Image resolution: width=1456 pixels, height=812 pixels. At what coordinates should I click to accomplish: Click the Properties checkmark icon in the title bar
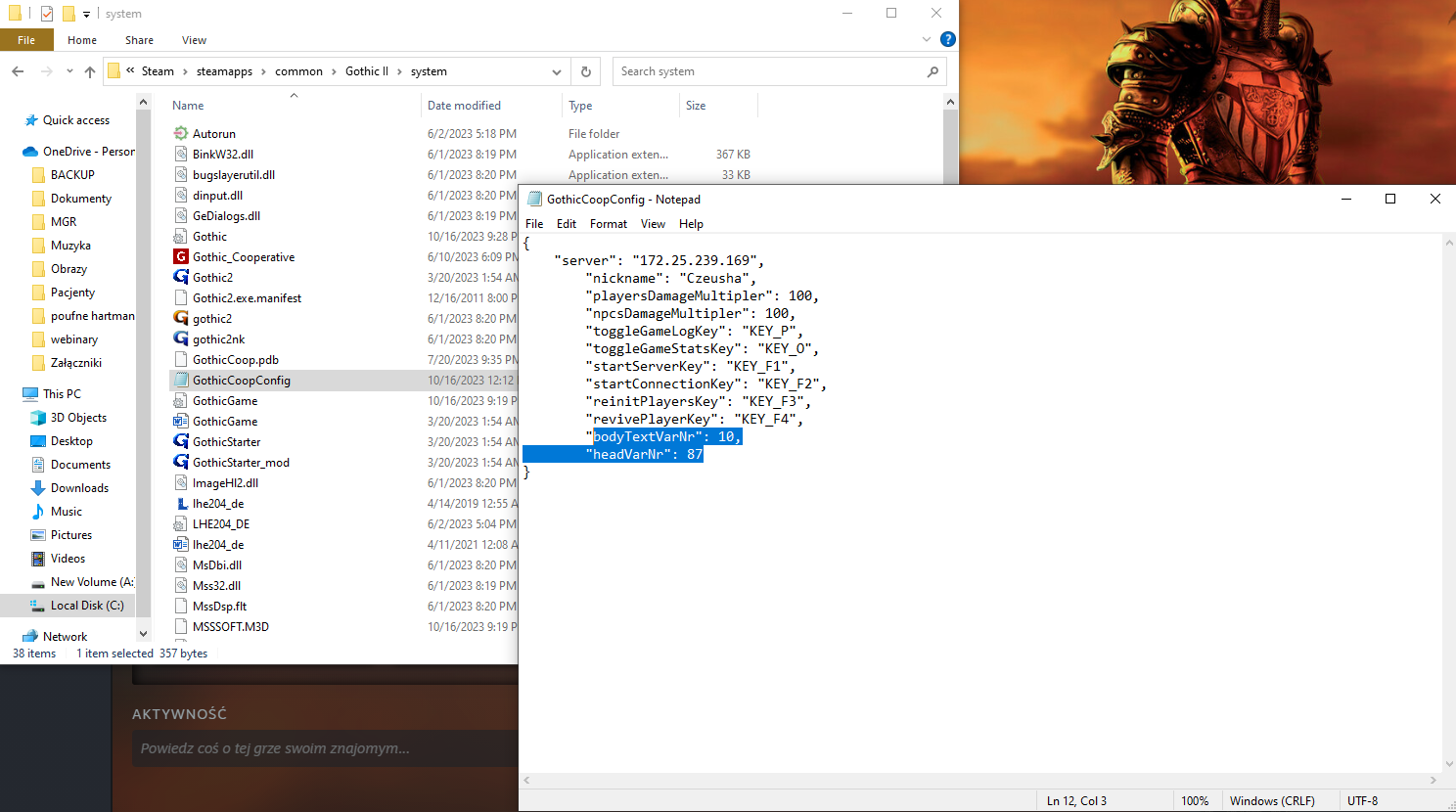coord(46,14)
